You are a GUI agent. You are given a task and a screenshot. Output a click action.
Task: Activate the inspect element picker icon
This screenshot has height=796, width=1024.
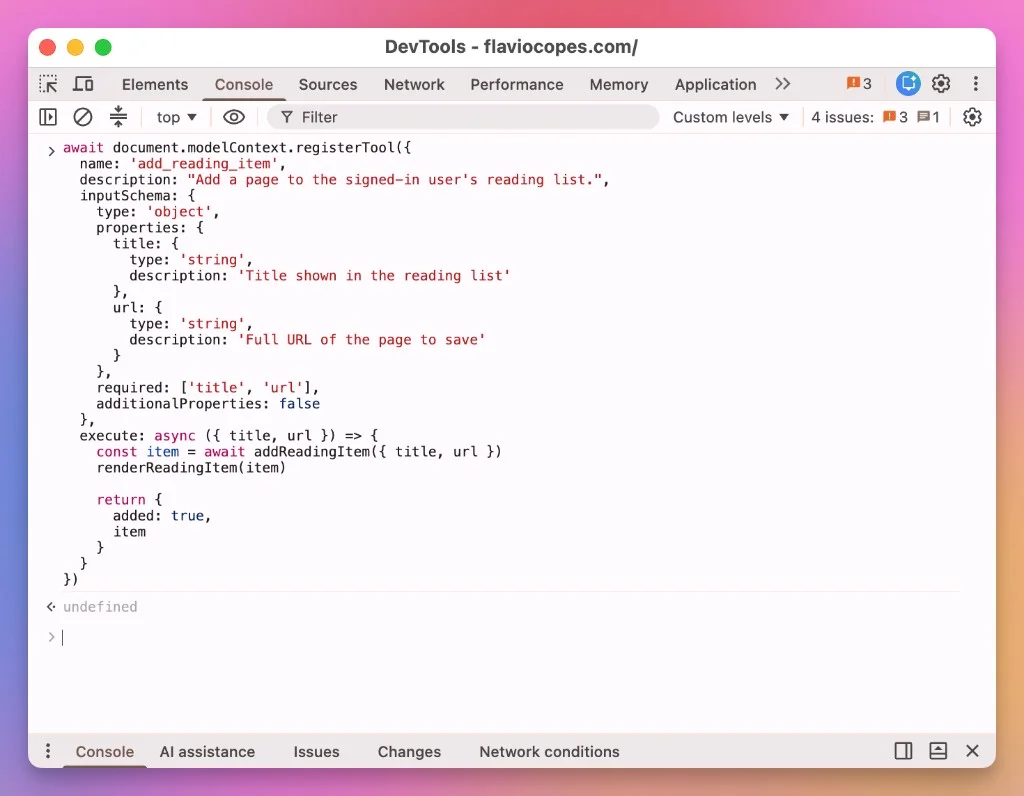point(48,84)
